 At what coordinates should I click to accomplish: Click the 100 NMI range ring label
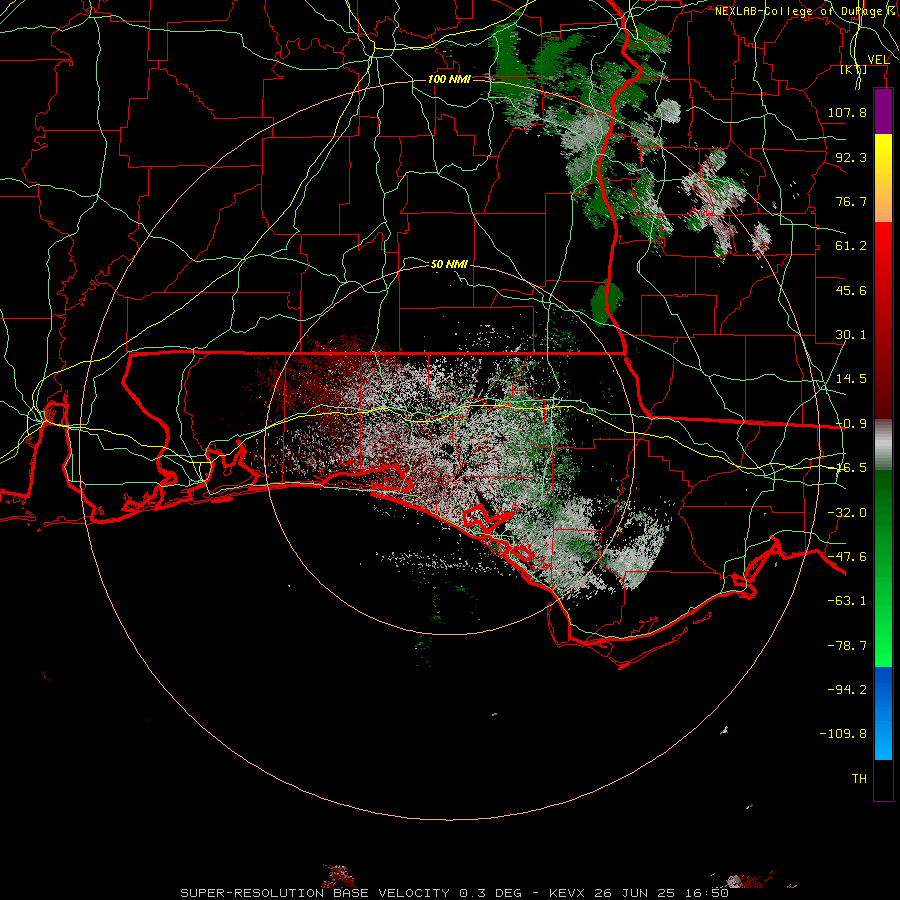[x=449, y=79]
